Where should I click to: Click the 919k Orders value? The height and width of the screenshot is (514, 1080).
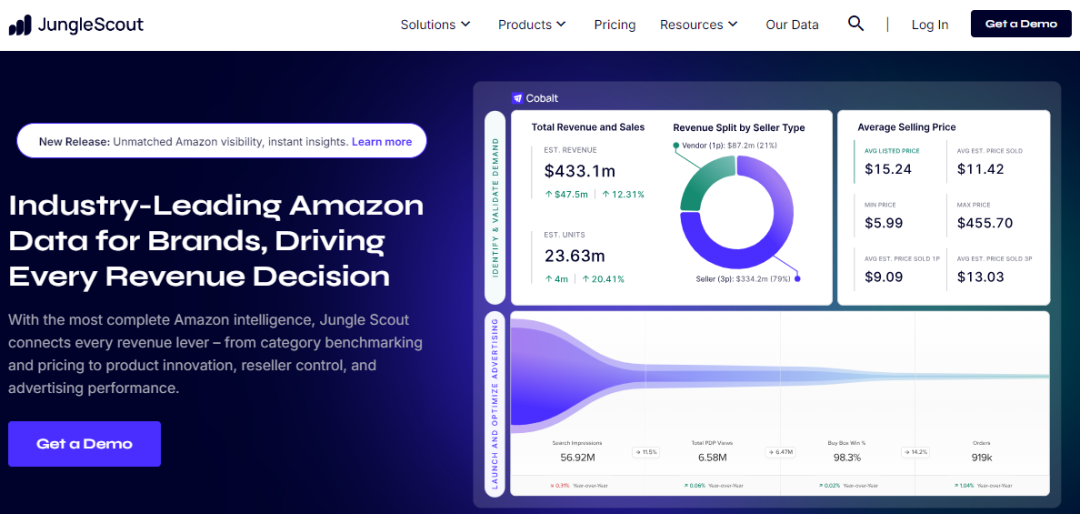[x=982, y=457]
